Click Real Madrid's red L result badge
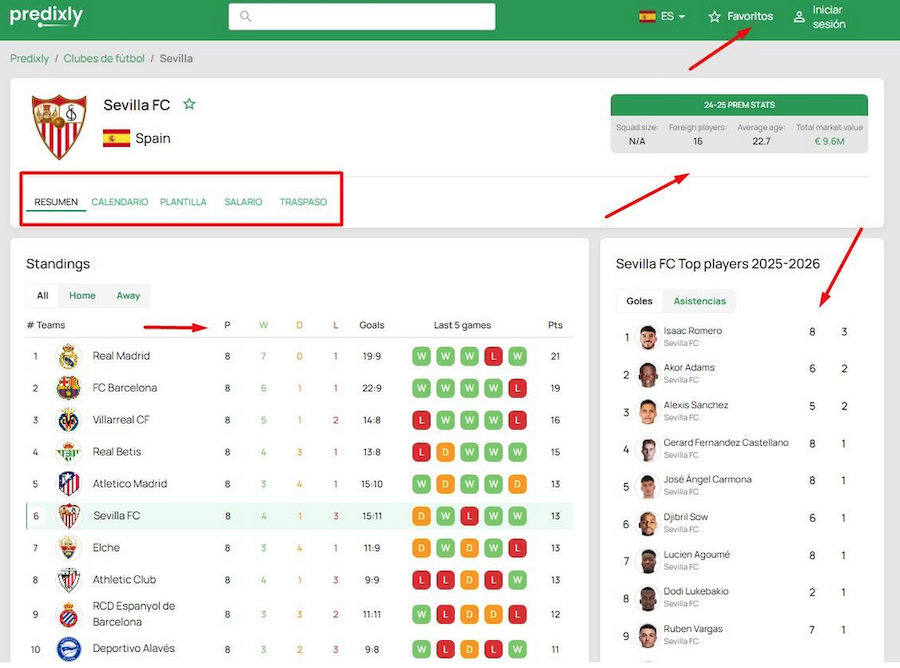This screenshot has height=668, width=900. tap(492, 356)
